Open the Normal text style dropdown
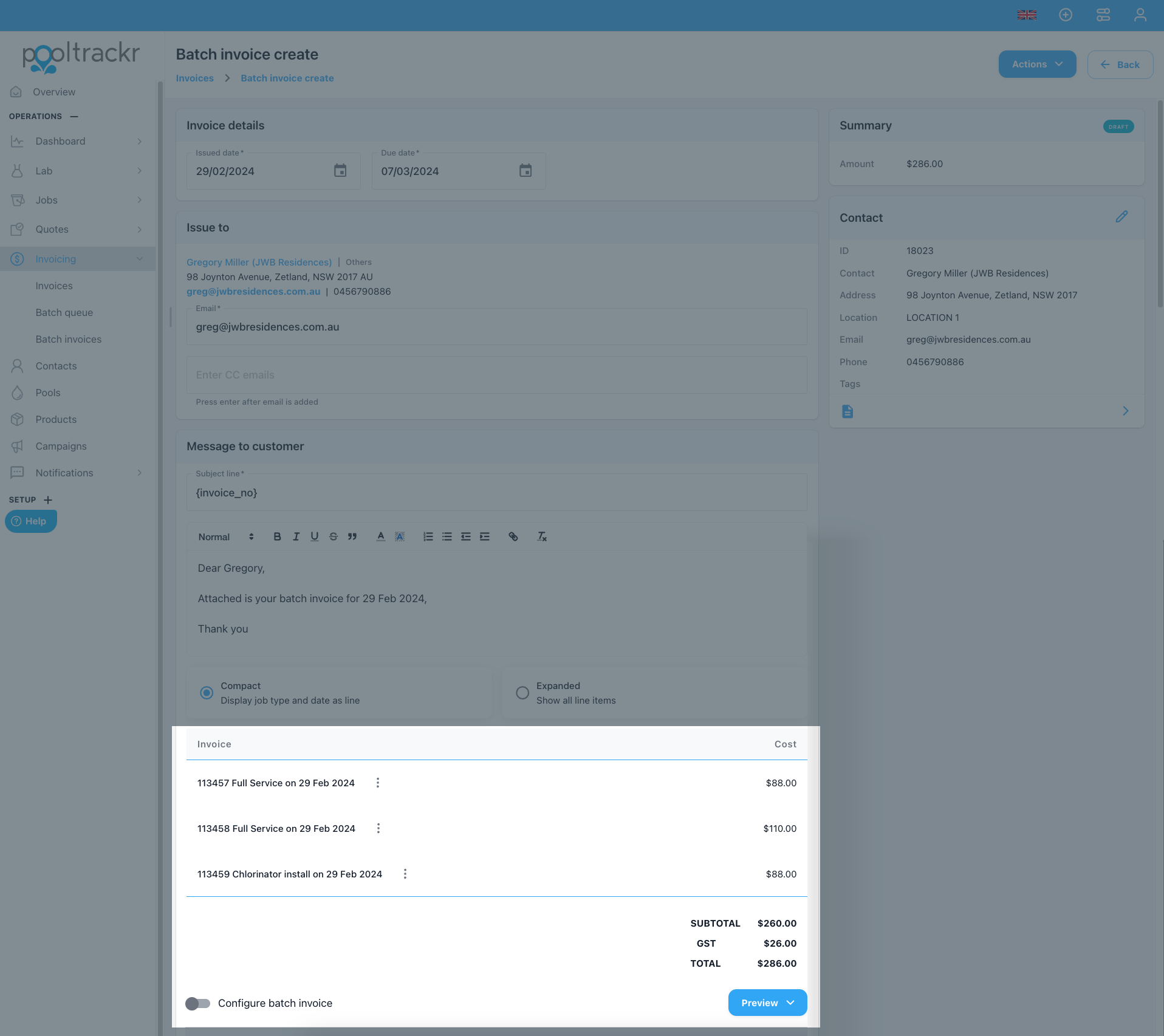Screen dimensions: 1164x1036 pos(226,537)
